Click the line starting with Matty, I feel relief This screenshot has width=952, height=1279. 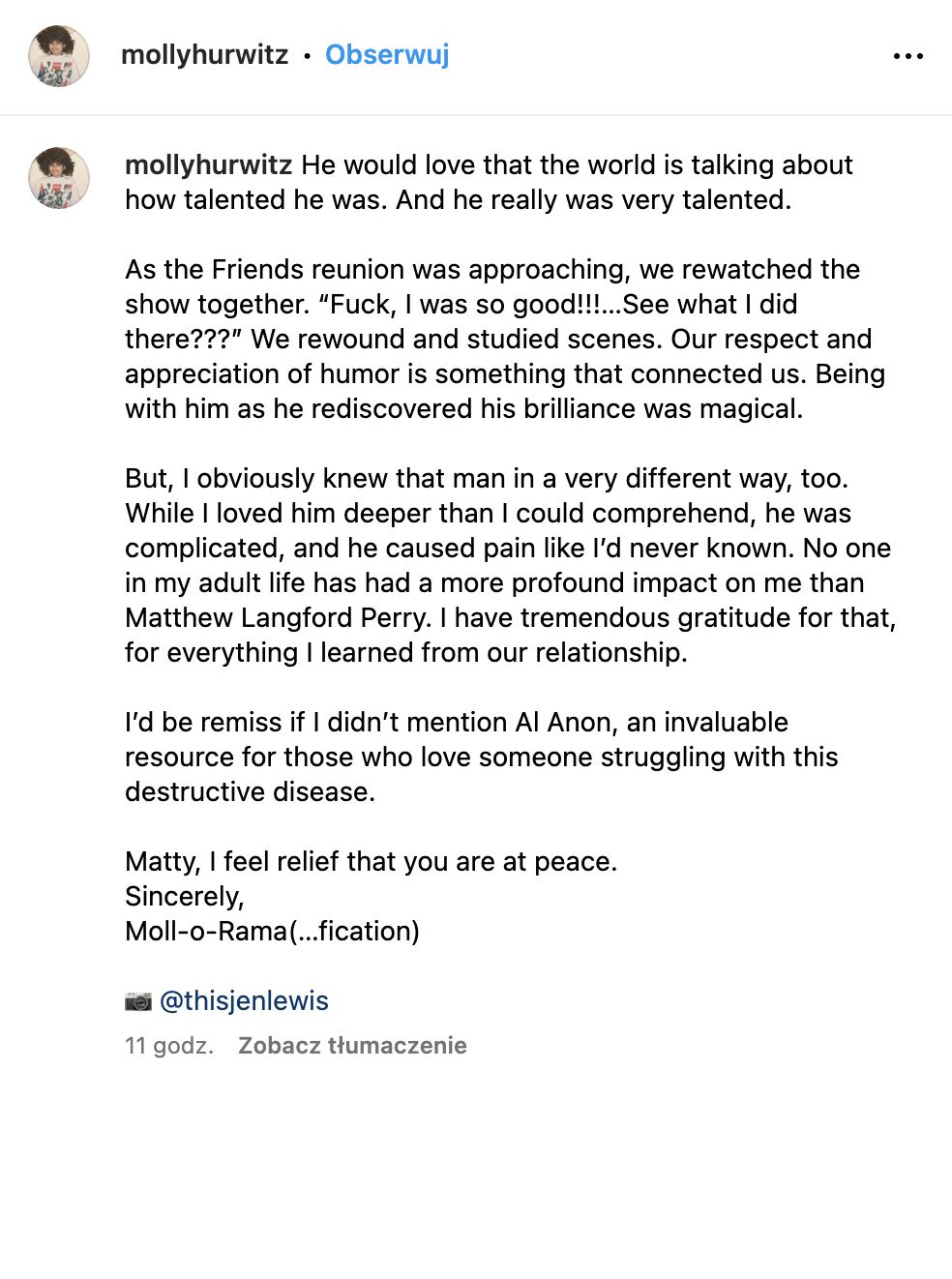click(371, 861)
